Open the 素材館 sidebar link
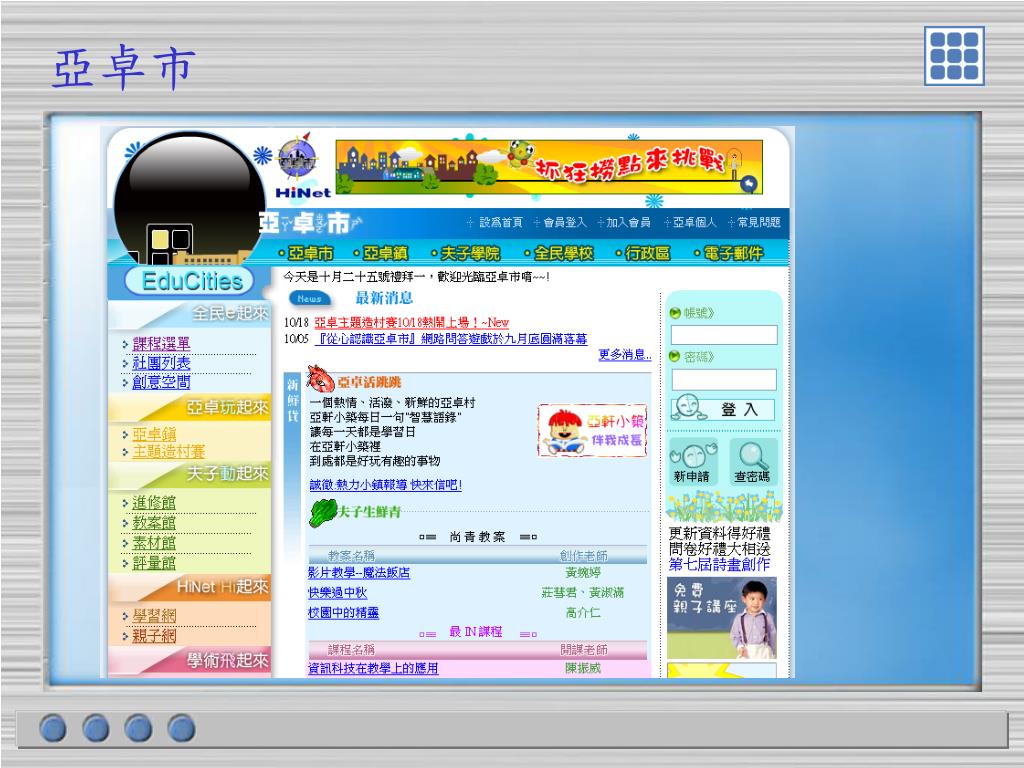The width and height of the screenshot is (1024, 768). (154, 543)
